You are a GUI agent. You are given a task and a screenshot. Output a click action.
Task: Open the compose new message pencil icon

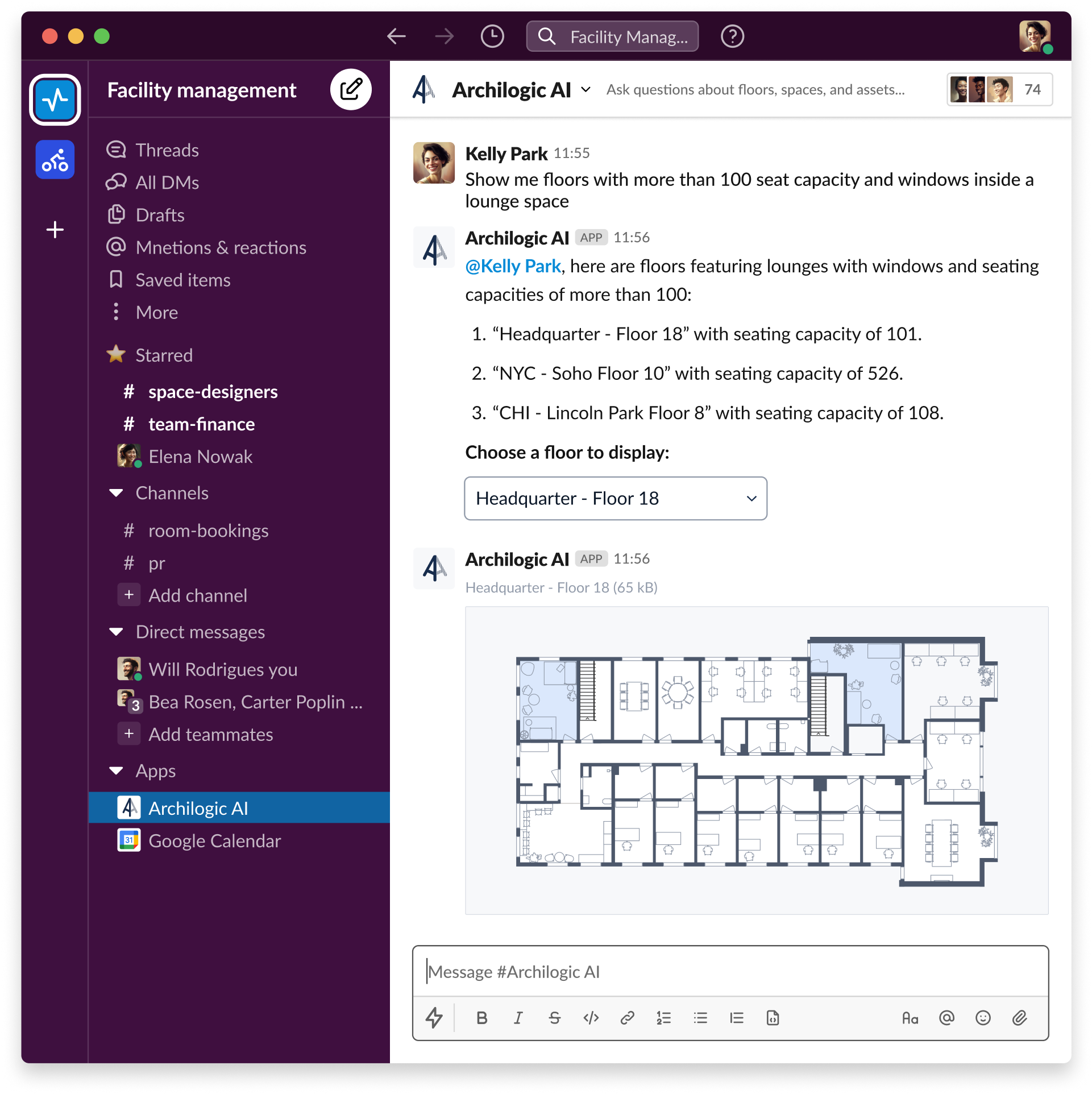coord(351,89)
